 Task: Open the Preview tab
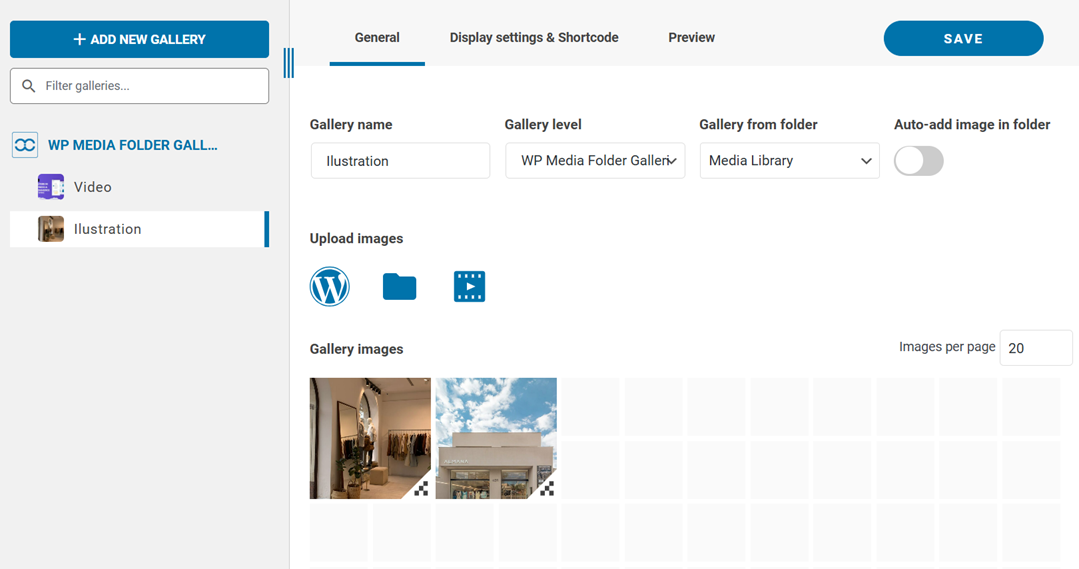tap(691, 38)
